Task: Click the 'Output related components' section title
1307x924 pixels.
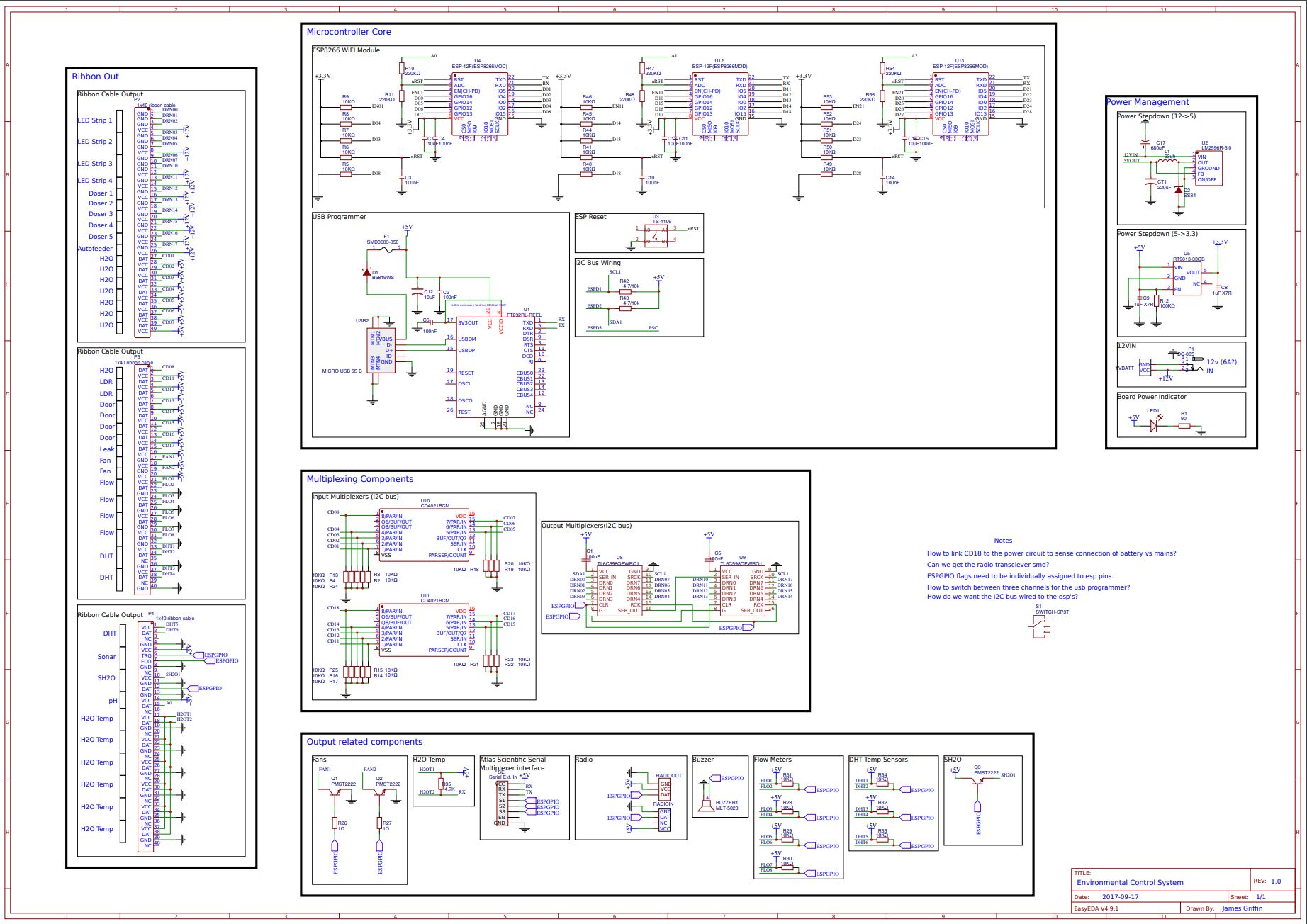Action: point(364,742)
